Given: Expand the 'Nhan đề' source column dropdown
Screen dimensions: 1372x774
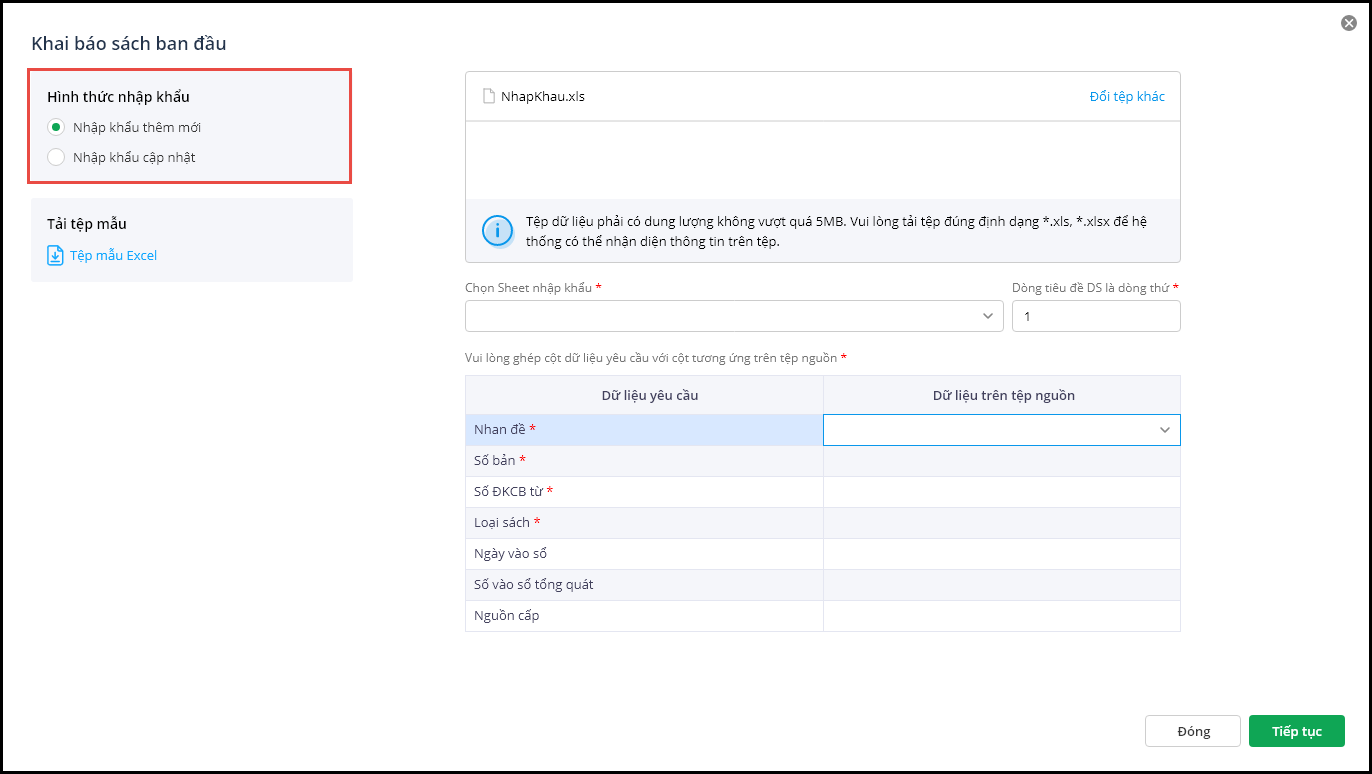Looking at the screenshot, I should 1164,430.
